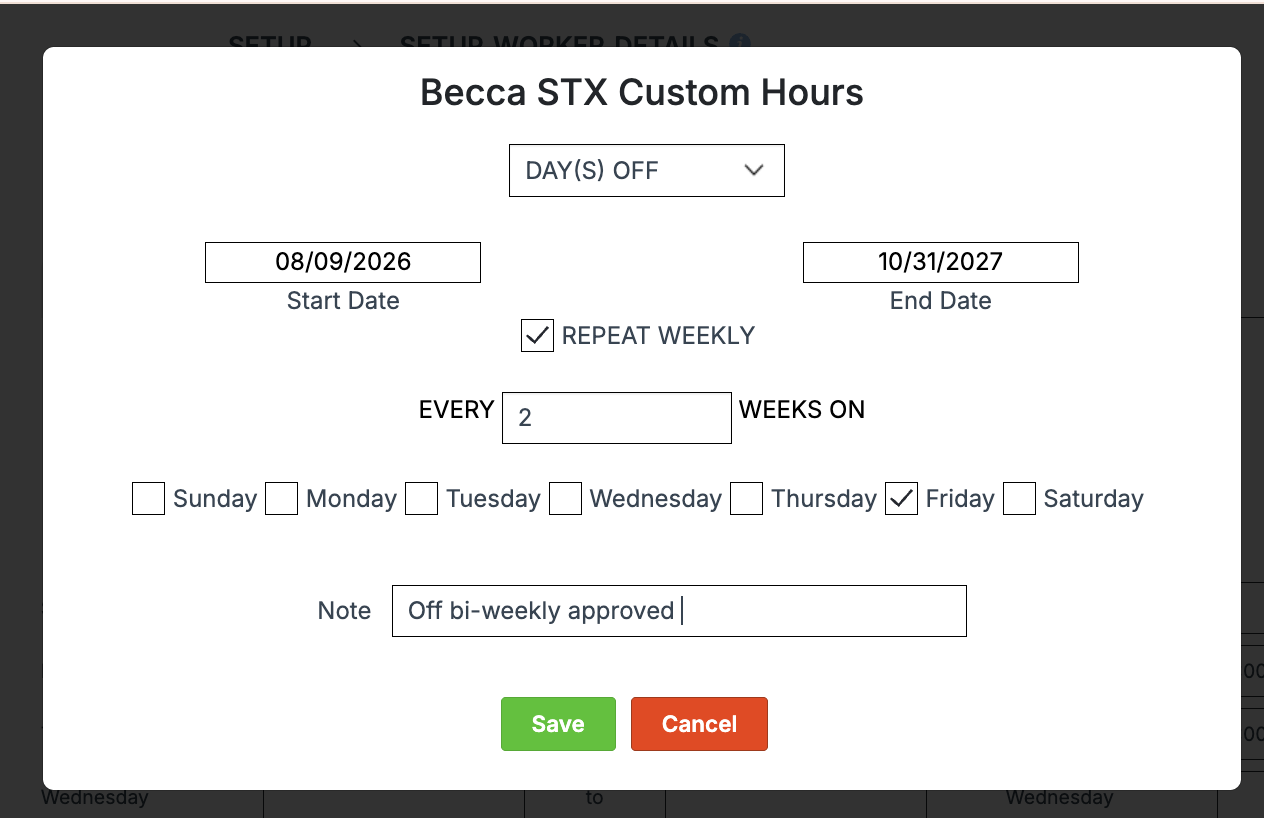The image size is (1264, 818).
Task: Tick the Wednesday checkbox
Action: click(x=565, y=498)
